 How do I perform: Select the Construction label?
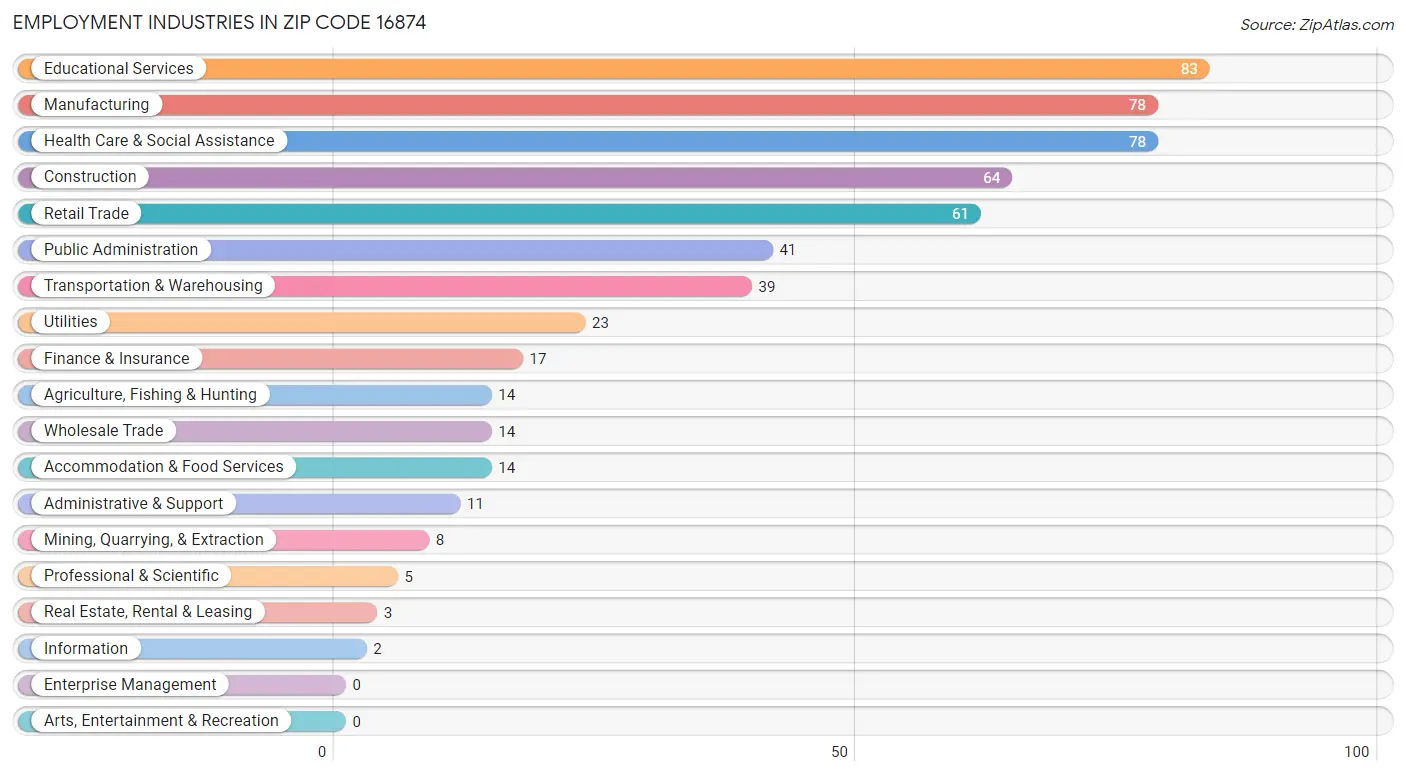pyautogui.click(x=90, y=177)
